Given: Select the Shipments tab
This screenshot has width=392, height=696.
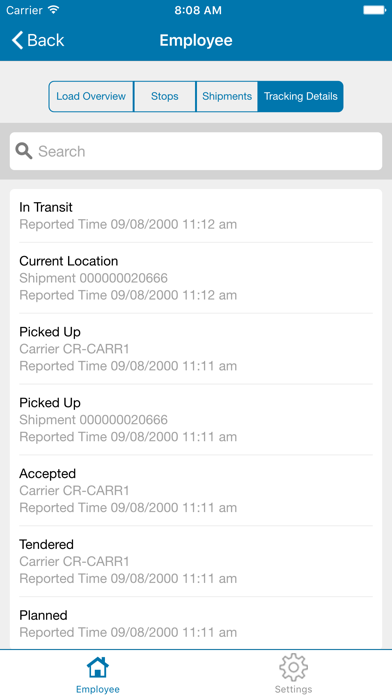Looking at the screenshot, I should click(x=227, y=96).
